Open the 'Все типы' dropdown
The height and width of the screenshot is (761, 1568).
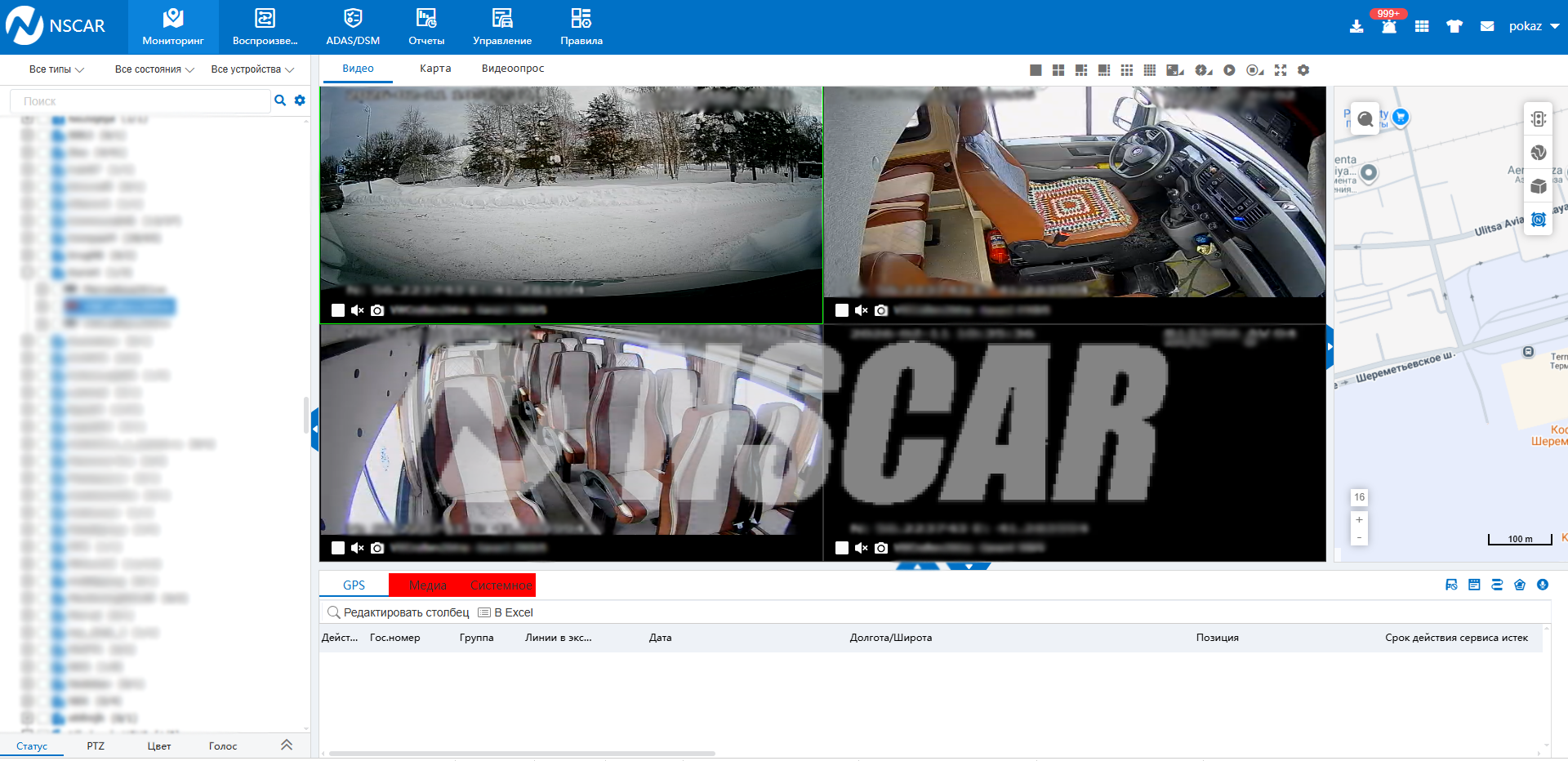tap(56, 69)
